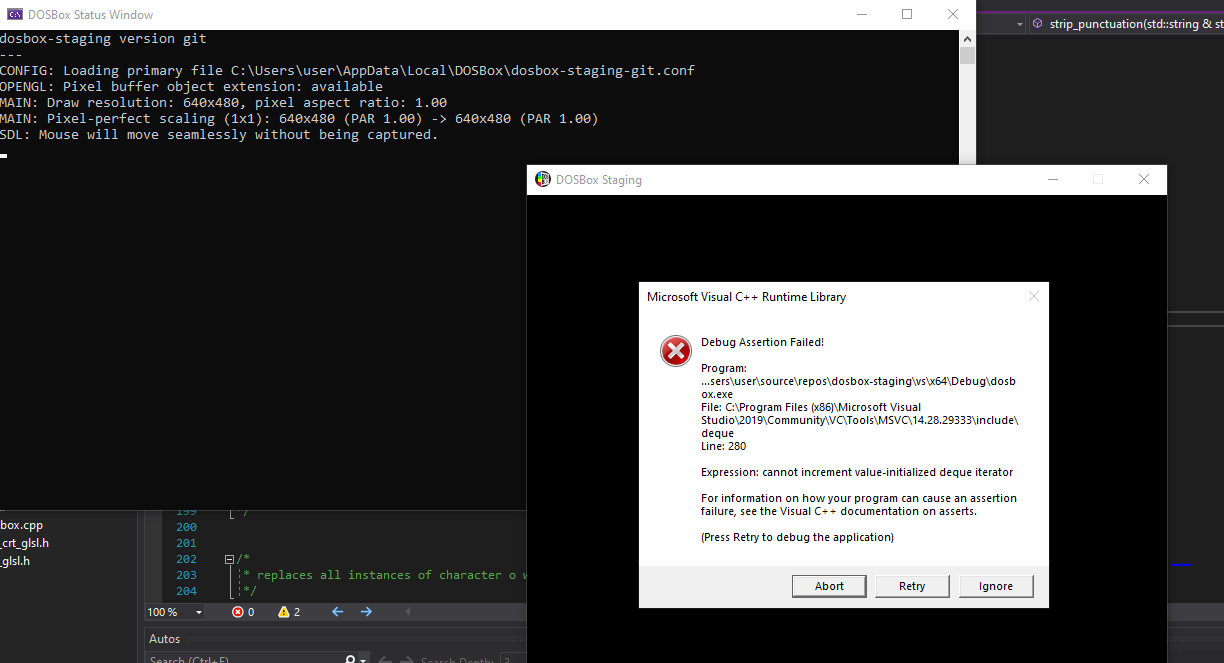
Task: Click the yellow warning count indicator
Action: pyautogui.click(x=289, y=612)
